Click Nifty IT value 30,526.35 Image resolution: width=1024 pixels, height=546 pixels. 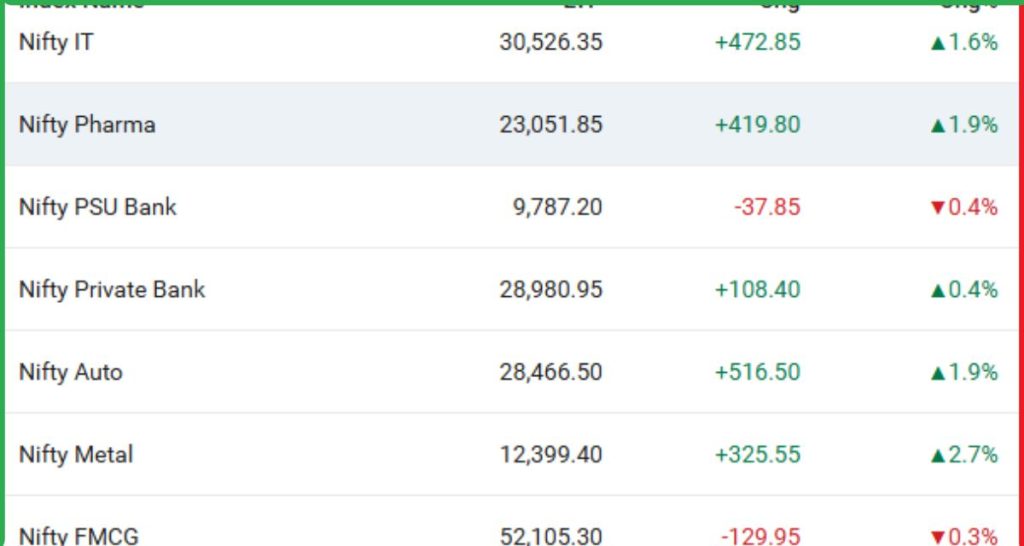click(551, 42)
